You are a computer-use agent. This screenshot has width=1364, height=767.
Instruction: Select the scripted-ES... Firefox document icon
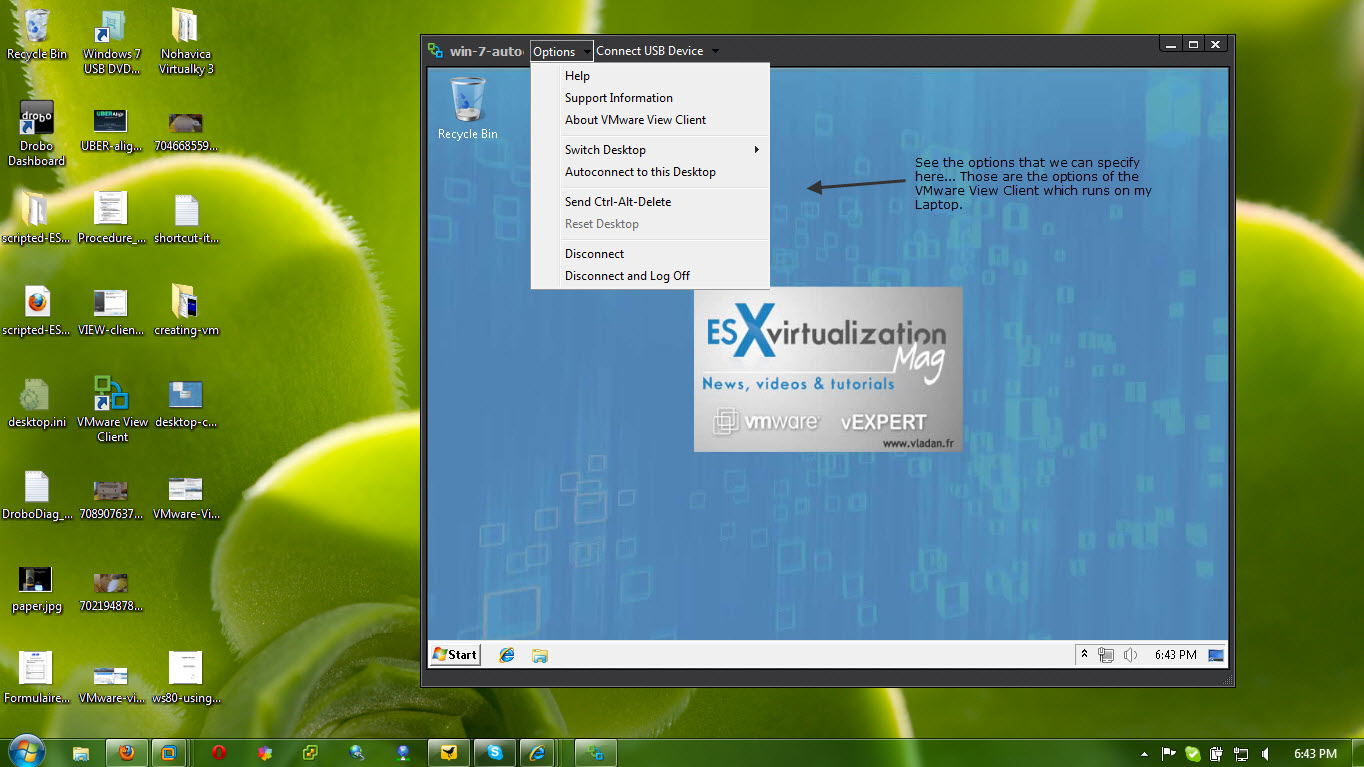(37, 311)
